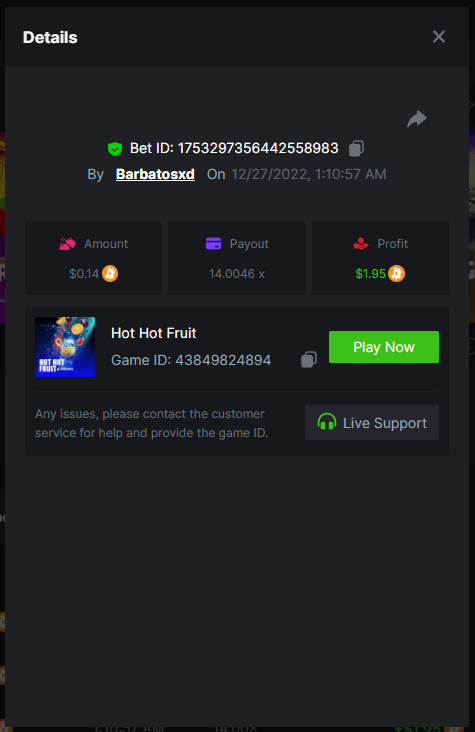The width and height of the screenshot is (475, 732).
Task: Open the Barbatosxd user profile link
Action: [x=155, y=174]
